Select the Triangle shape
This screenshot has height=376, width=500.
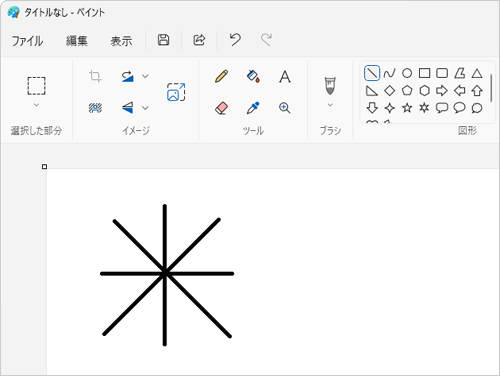click(x=477, y=73)
